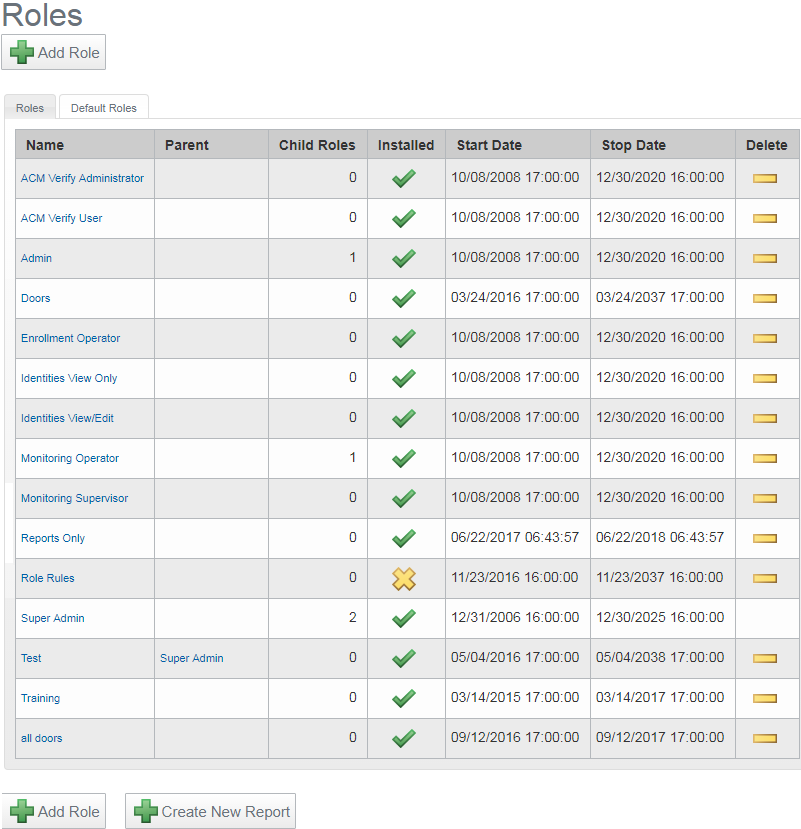Image resolution: width=801 pixels, height=829 pixels.
Task: Click delete icon for Monitoring Supervisor
Action: [x=764, y=498]
